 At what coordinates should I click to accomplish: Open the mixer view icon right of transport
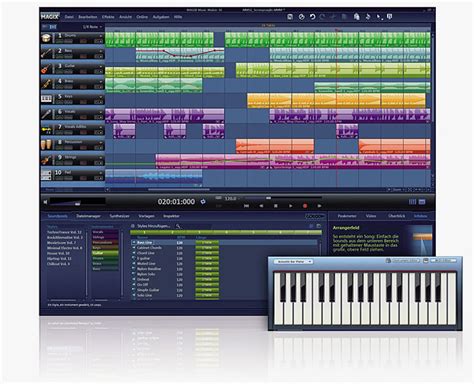pos(412,202)
